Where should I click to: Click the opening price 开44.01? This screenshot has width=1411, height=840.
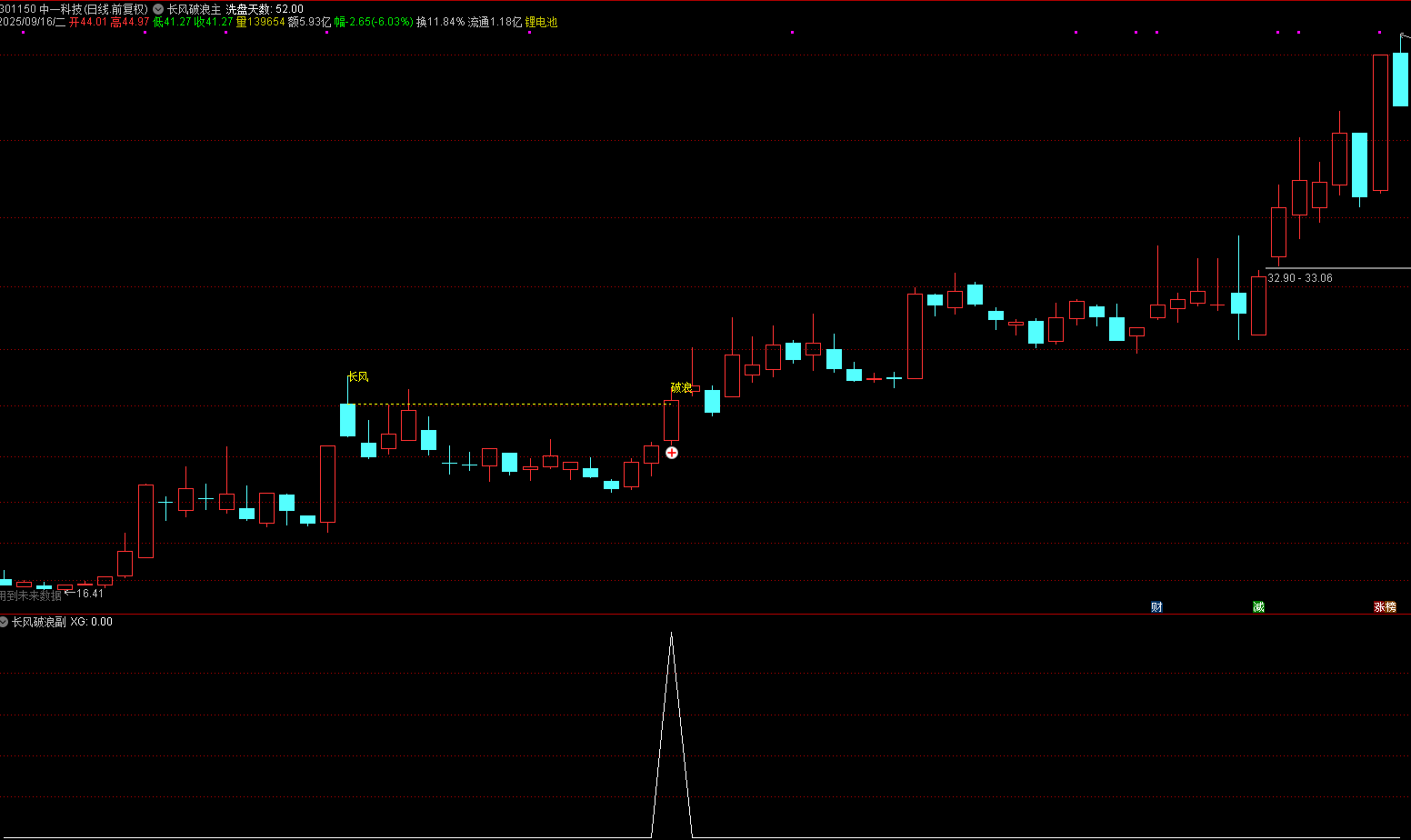88,22
